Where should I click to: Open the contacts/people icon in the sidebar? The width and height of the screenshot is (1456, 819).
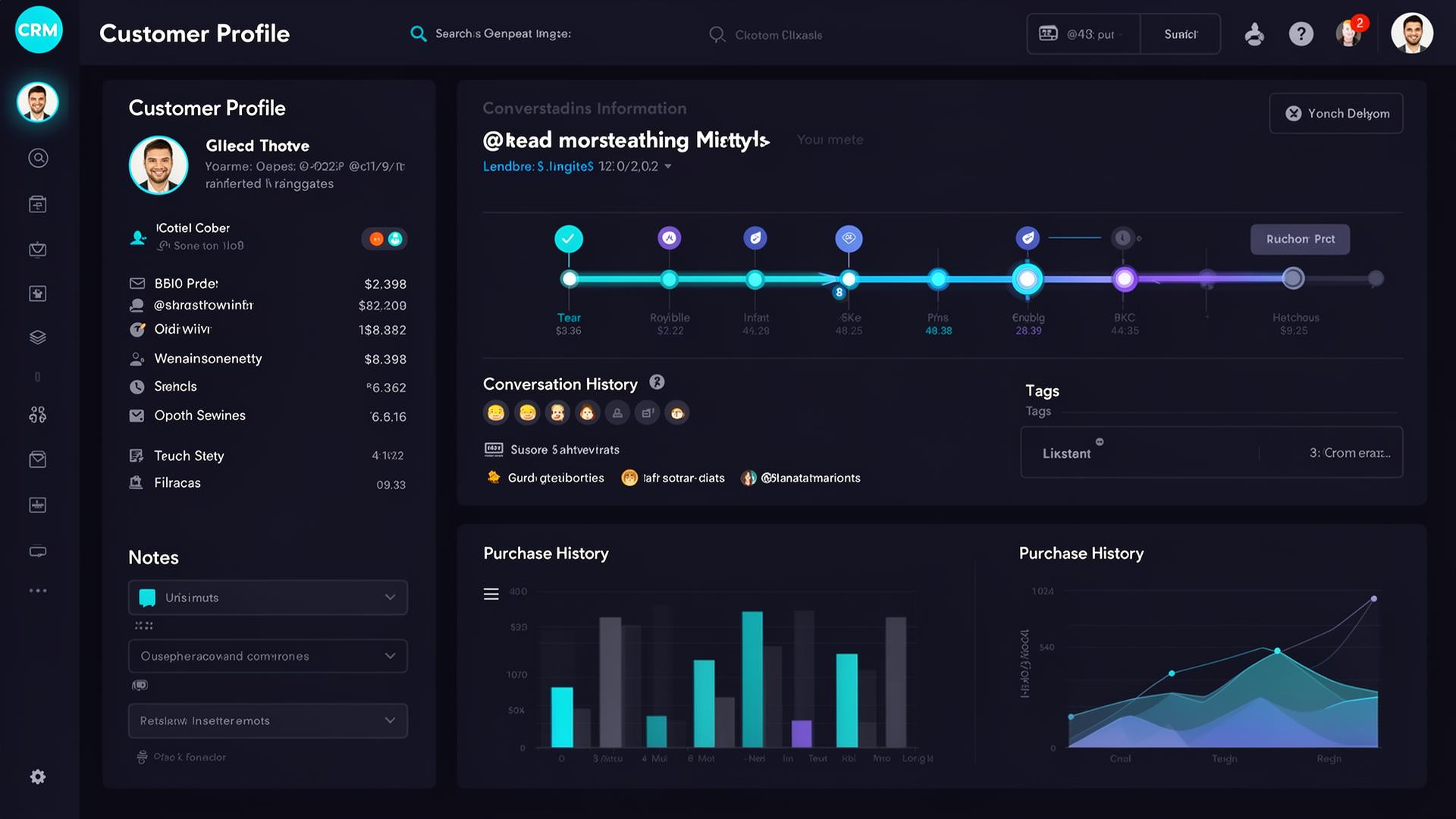(x=37, y=414)
